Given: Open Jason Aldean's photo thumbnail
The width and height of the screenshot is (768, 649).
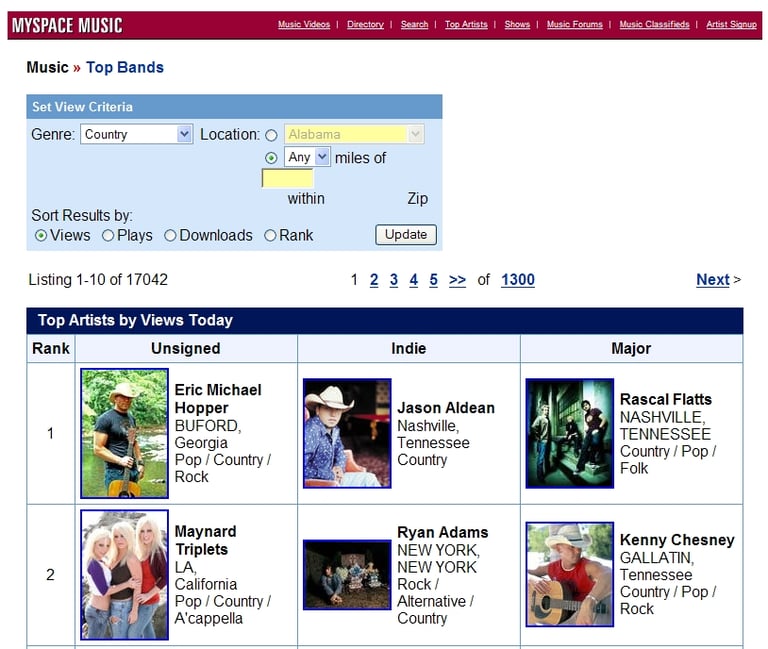Looking at the screenshot, I should pyautogui.click(x=347, y=433).
